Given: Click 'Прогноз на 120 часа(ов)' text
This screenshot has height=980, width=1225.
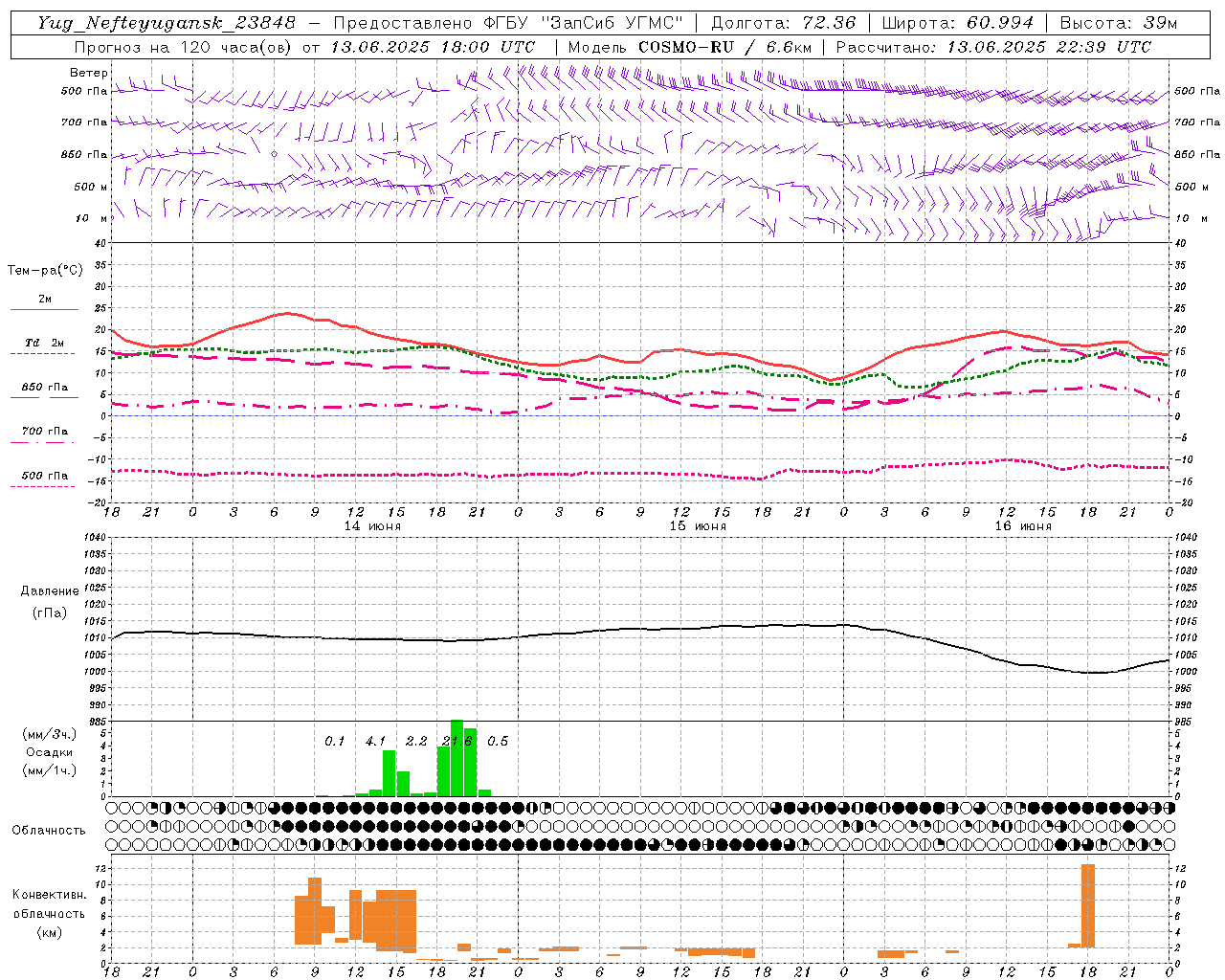Looking at the screenshot, I should pyautogui.click(x=184, y=47).
